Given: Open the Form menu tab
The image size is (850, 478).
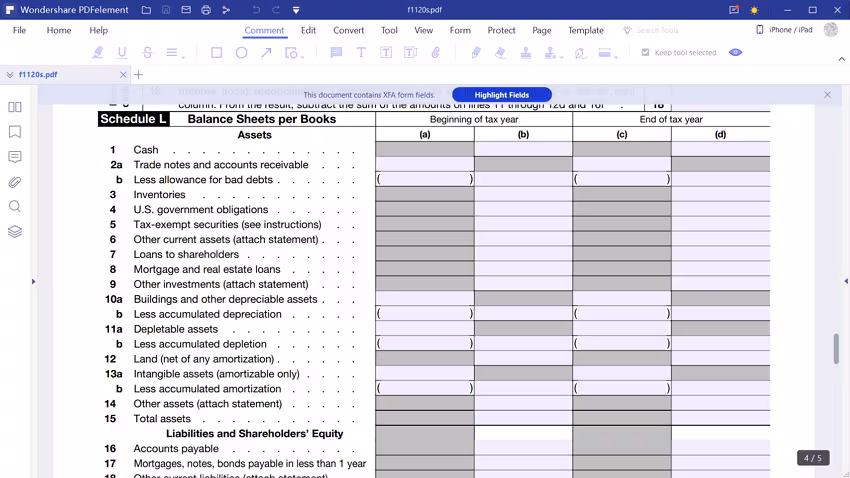Looking at the screenshot, I should [460, 30].
